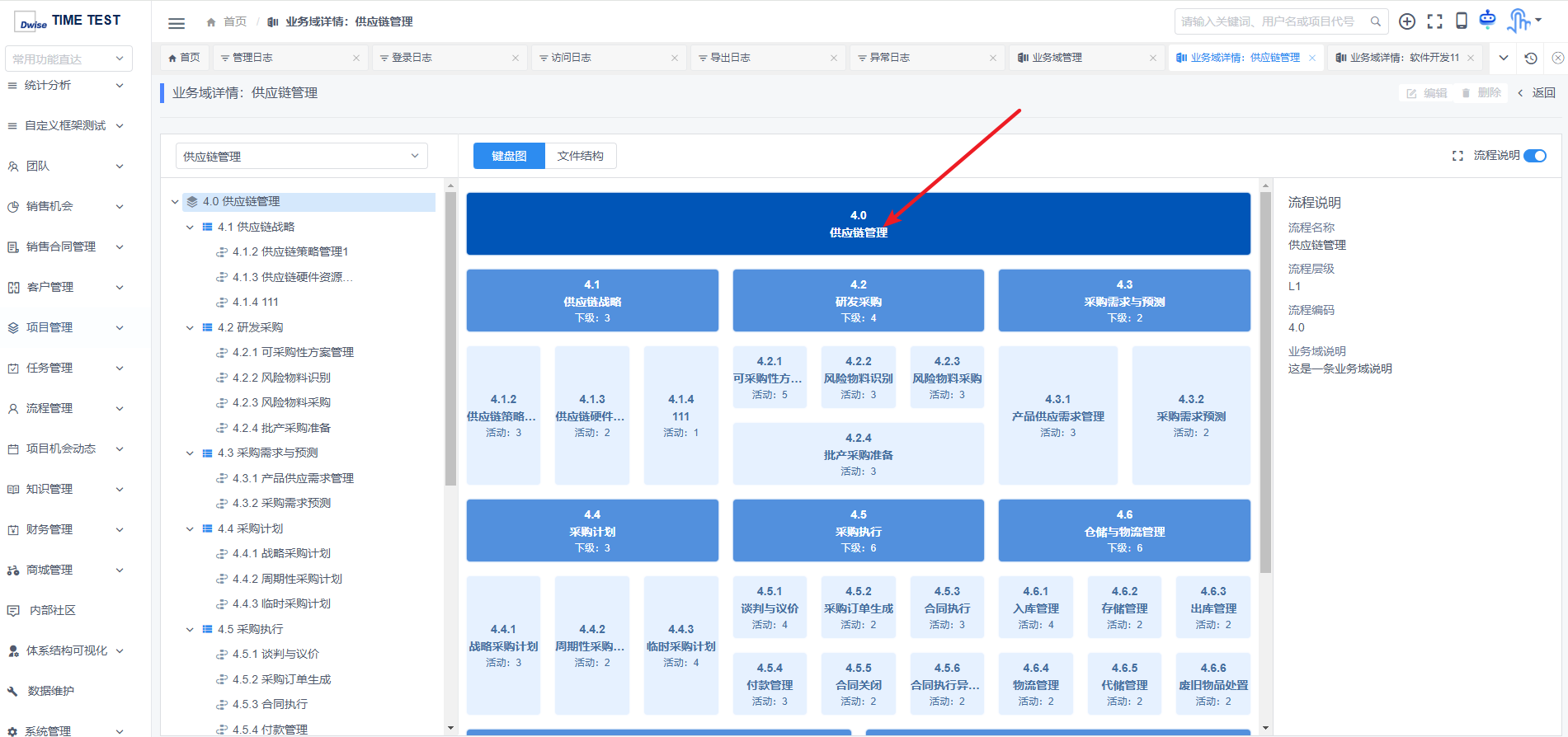This screenshot has height=737, width=1568.
Task: Click the 知识管理 sidebar icon
Action: click(13, 489)
